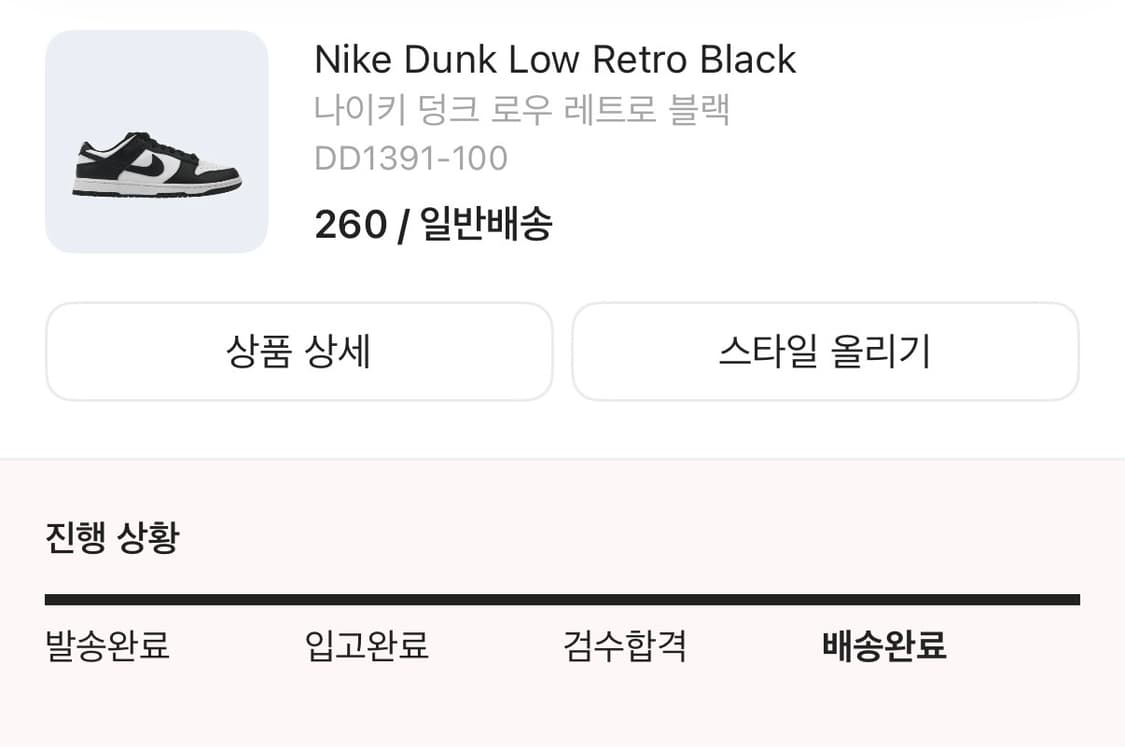Tap the word Black in the product title
The width and height of the screenshot is (1125, 747).
pos(747,60)
